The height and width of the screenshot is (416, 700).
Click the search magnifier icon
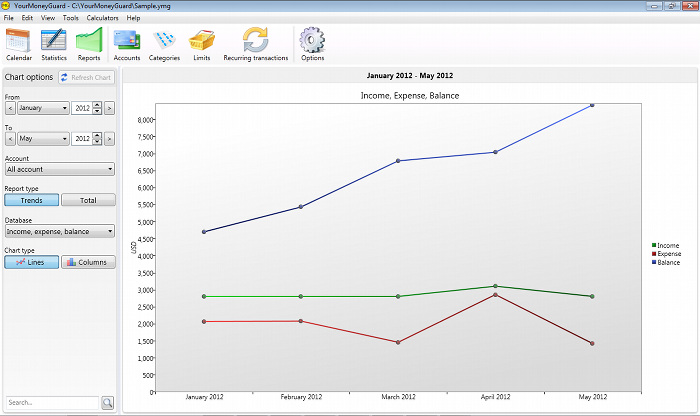[108, 403]
